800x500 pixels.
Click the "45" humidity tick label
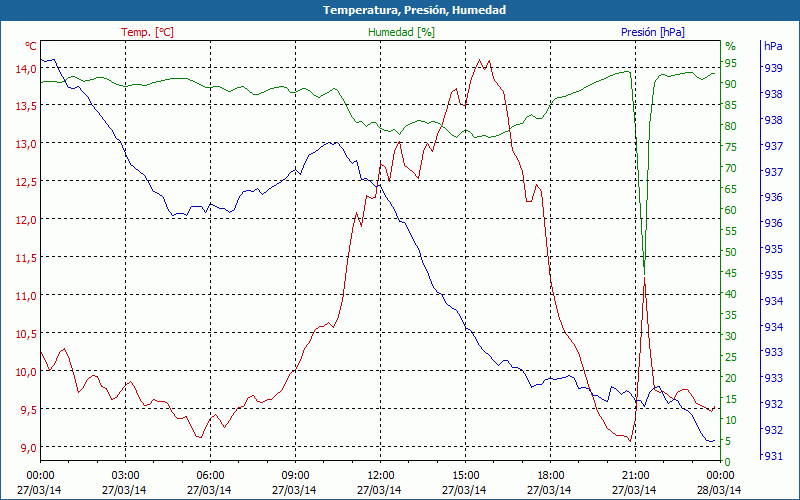click(731, 273)
